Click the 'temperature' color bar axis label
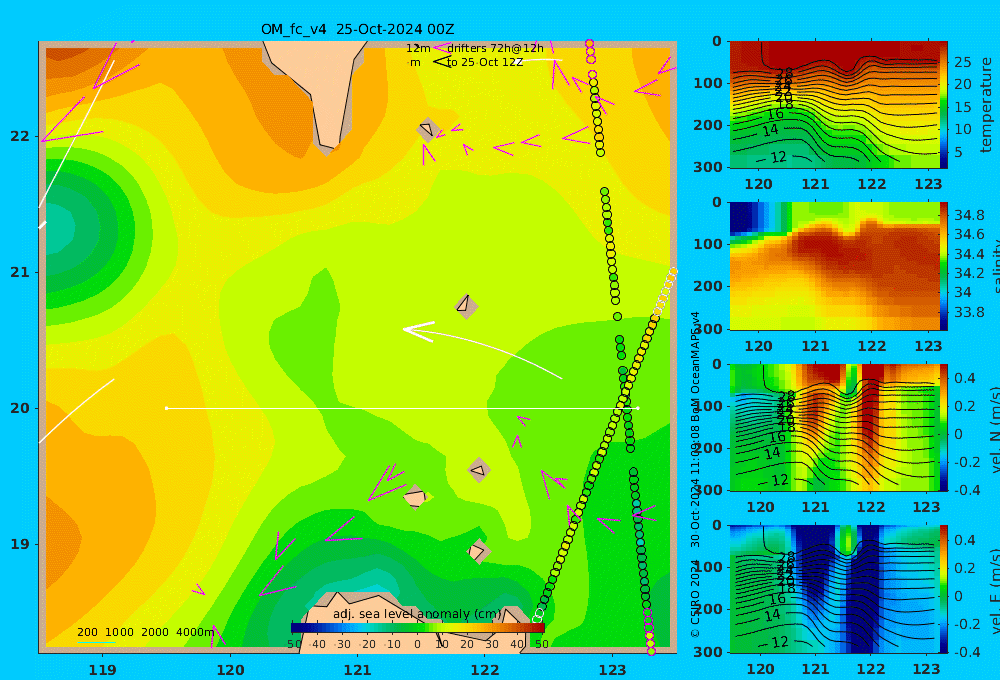Viewport: 1000px width, 680px height. pos(987,105)
